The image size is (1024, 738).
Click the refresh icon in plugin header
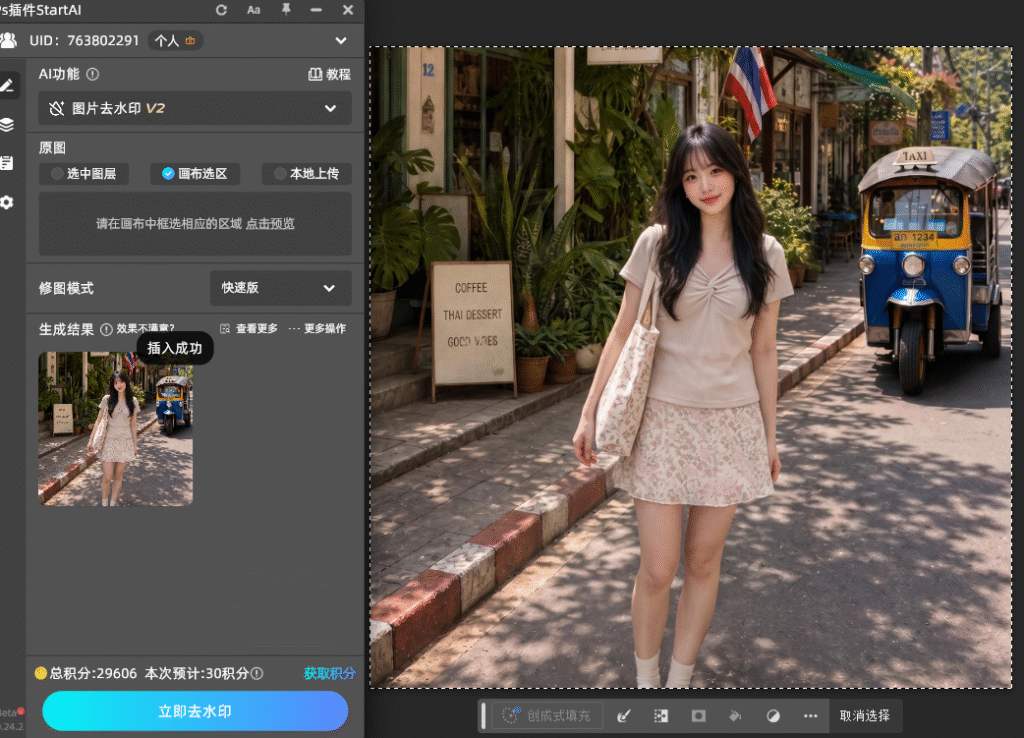coord(221,10)
